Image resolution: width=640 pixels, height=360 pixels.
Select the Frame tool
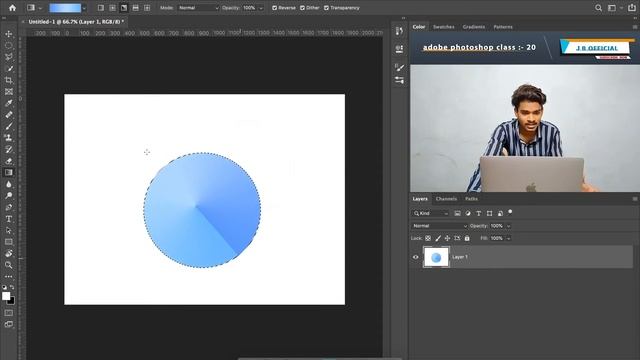(x=9, y=92)
